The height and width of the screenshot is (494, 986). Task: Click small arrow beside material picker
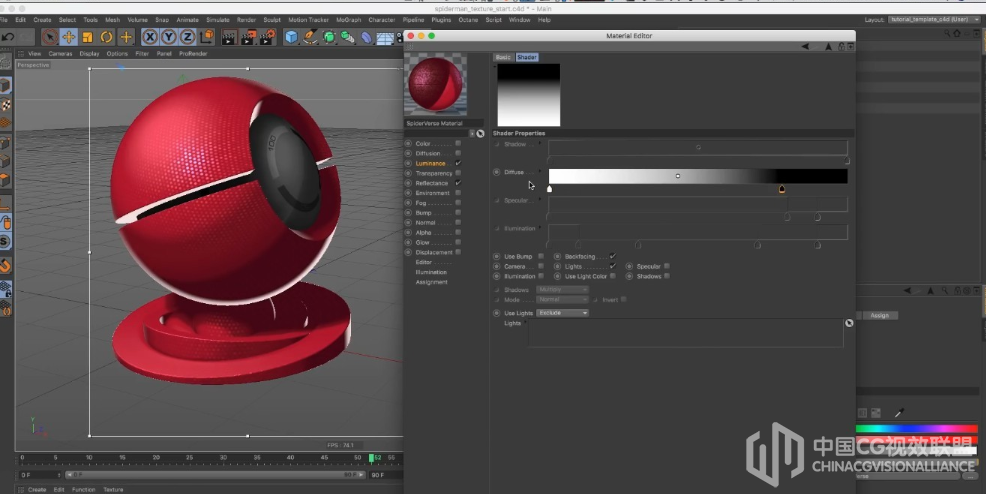click(472, 133)
